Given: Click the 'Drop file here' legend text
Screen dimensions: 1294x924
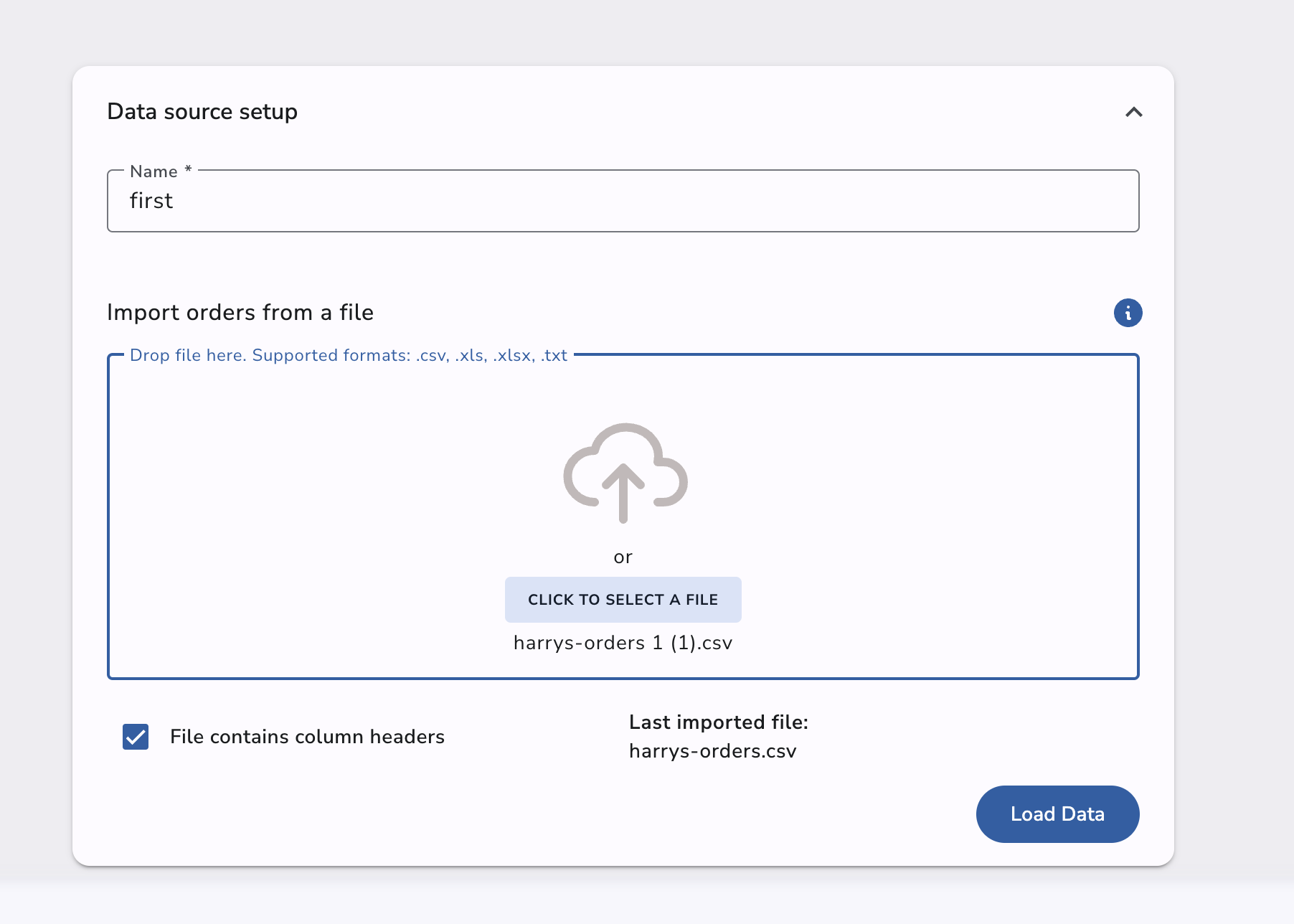Looking at the screenshot, I should [x=349, y=356].
